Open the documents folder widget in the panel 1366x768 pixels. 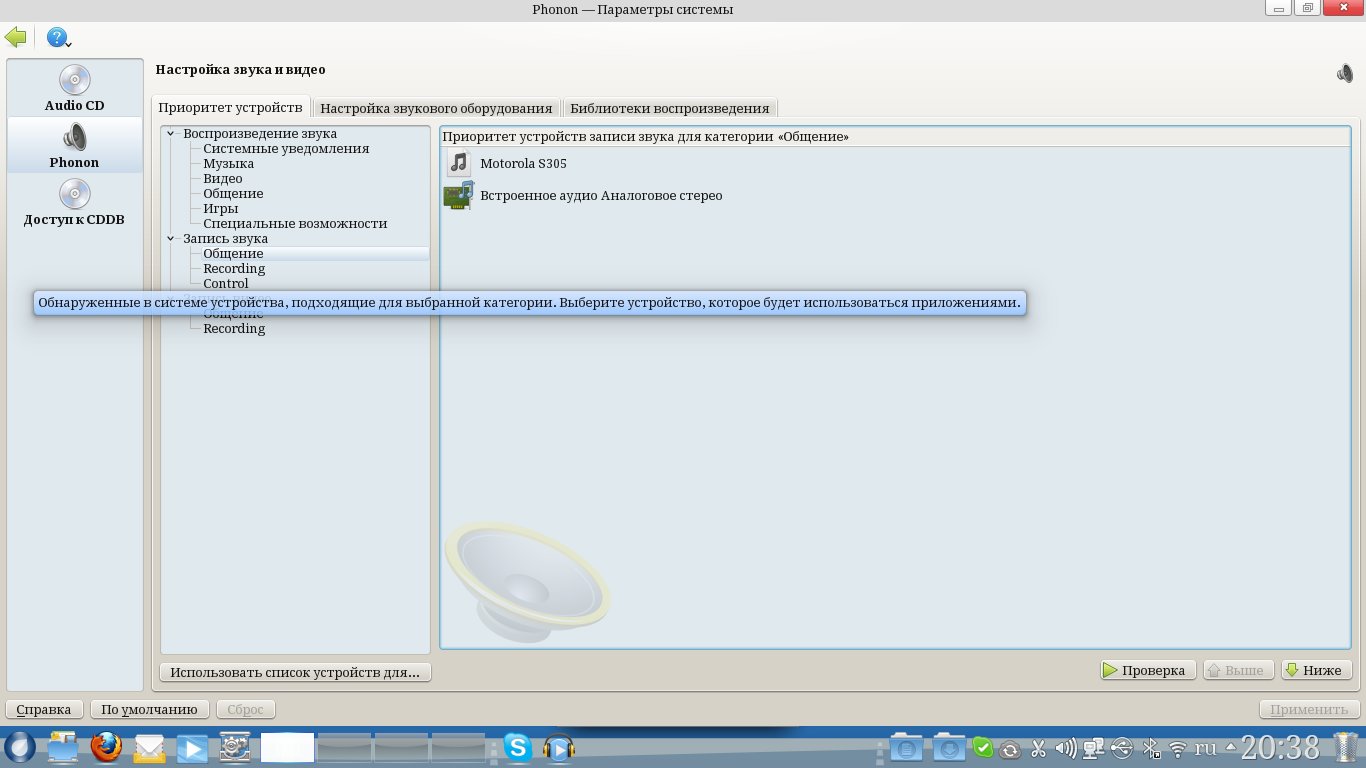(907, 747)
